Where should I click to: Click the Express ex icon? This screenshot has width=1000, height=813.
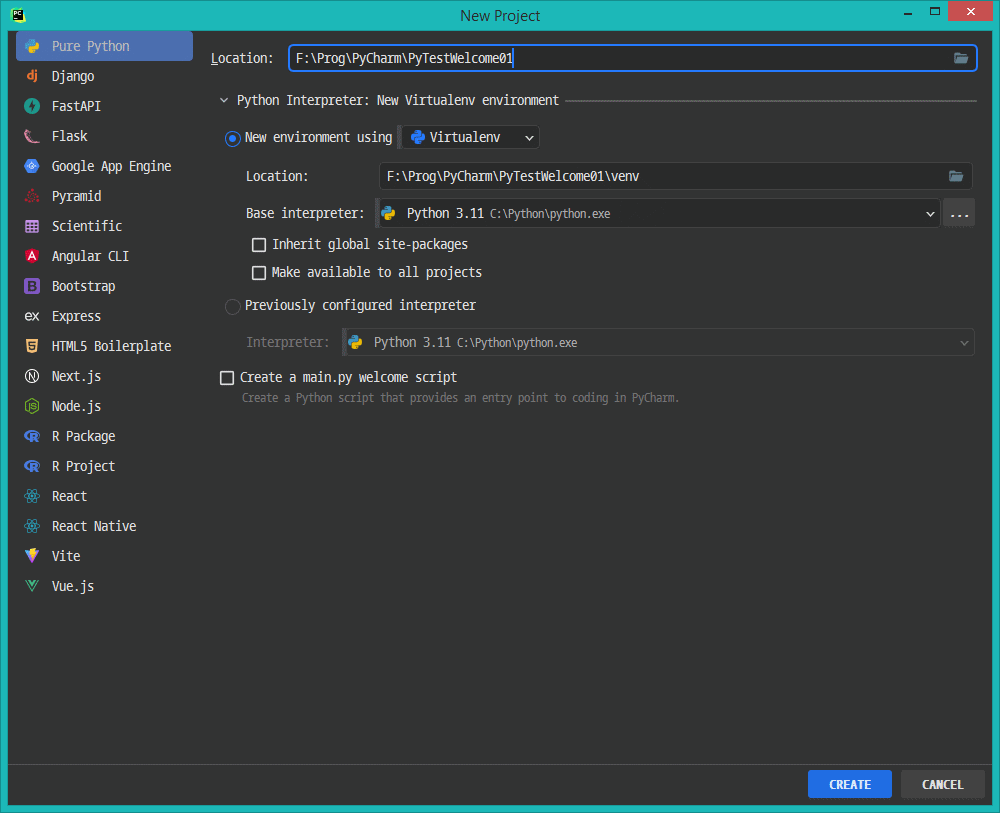32,316
